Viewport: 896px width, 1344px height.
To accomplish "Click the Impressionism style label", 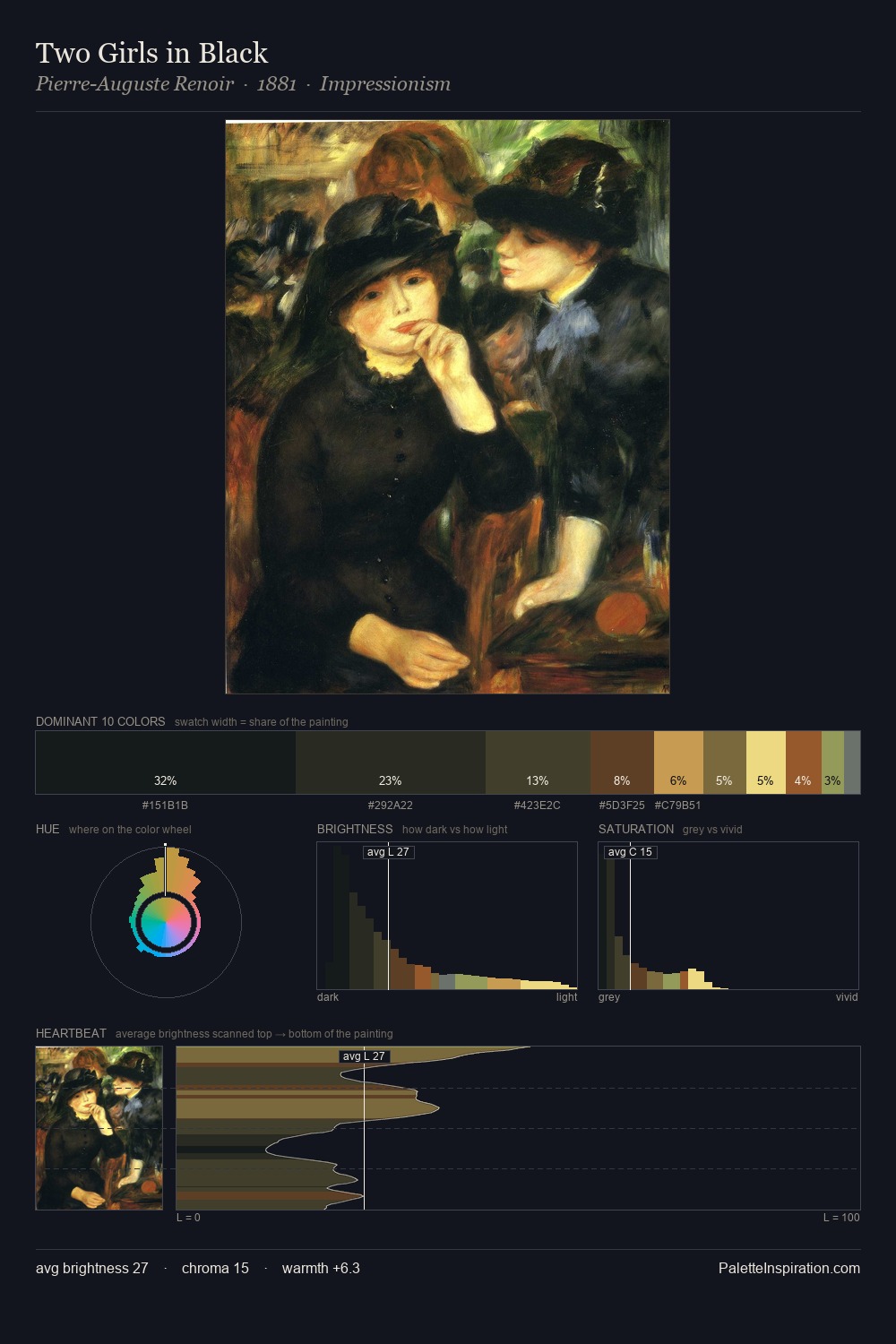I will [385, 84].
